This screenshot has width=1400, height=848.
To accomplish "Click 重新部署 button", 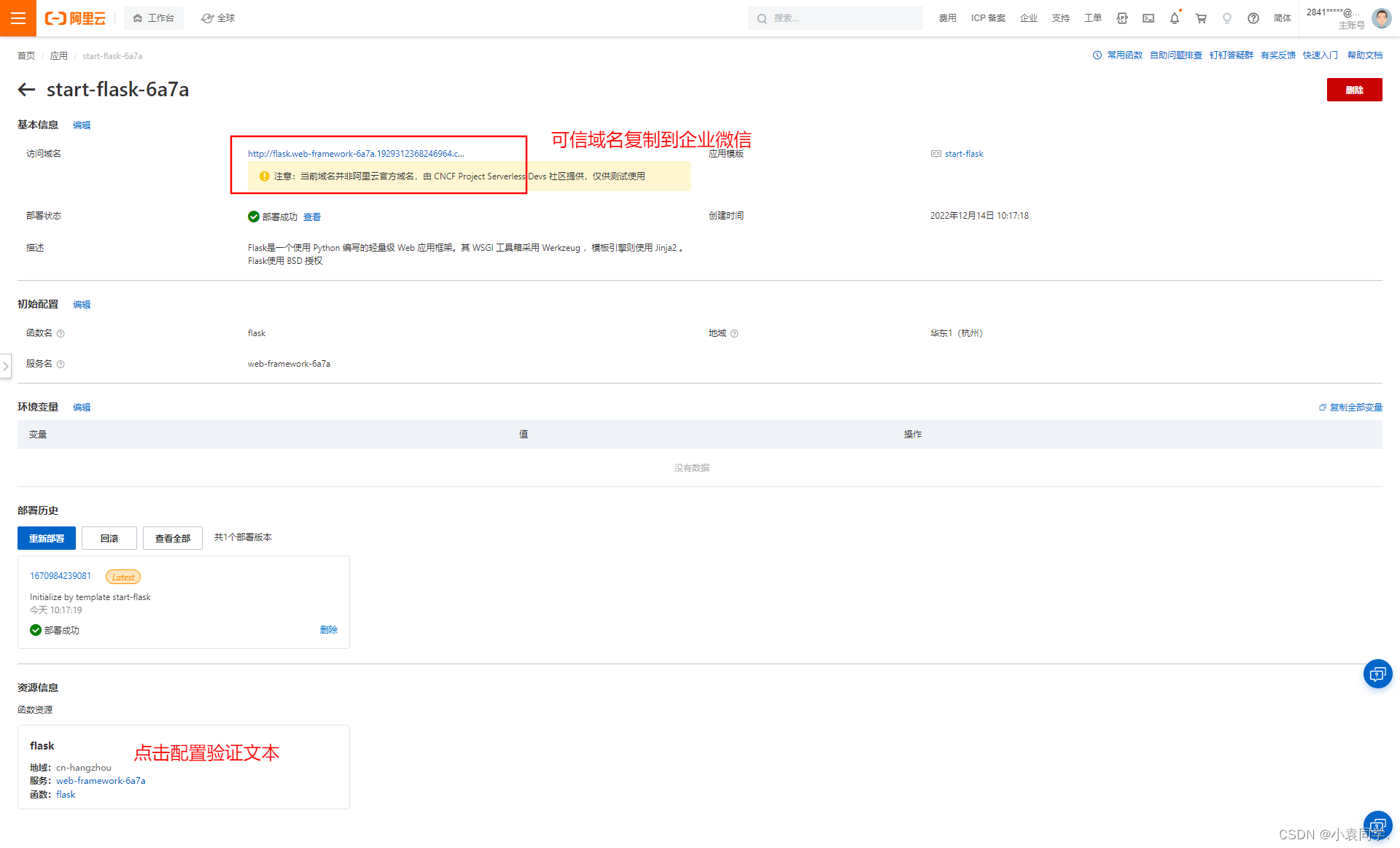I will coord(47,538).
